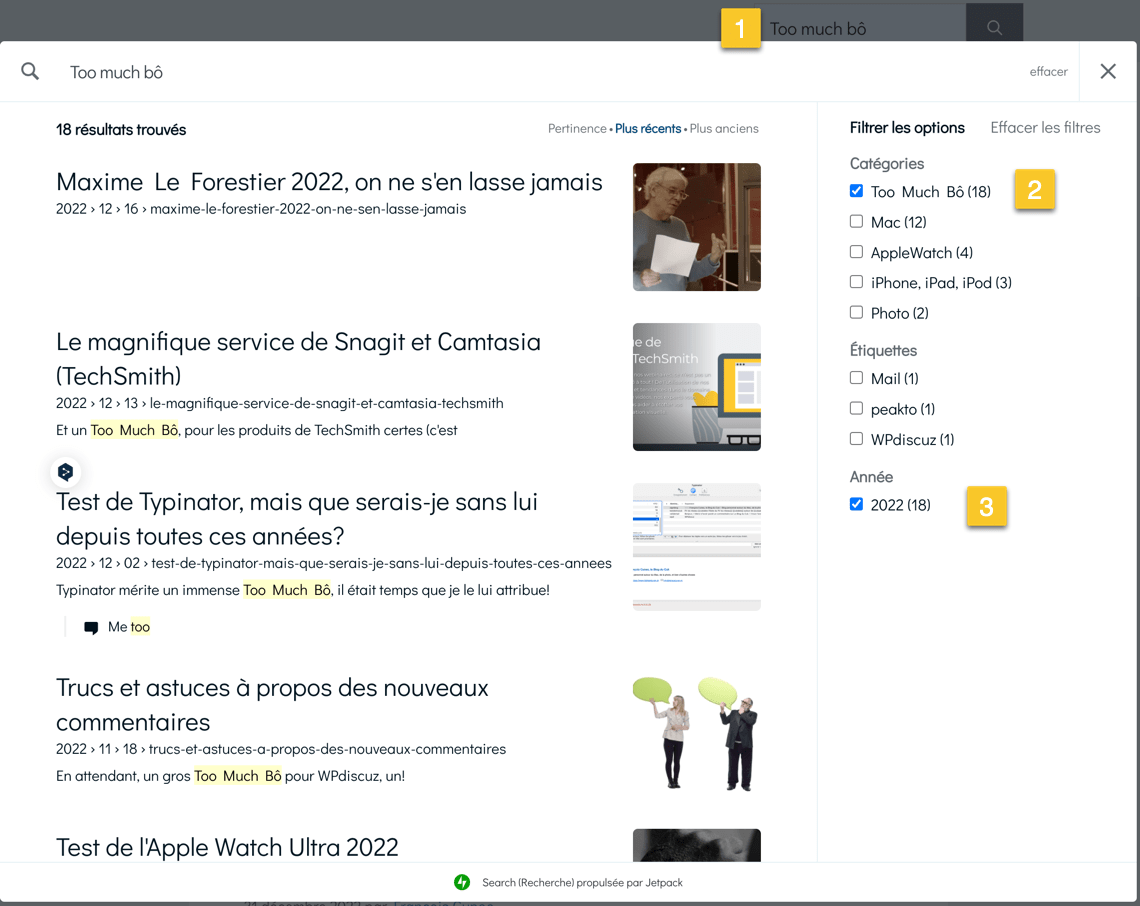Click the le-magnifique-service-de-snagit URL path

(x=326, y=403)
